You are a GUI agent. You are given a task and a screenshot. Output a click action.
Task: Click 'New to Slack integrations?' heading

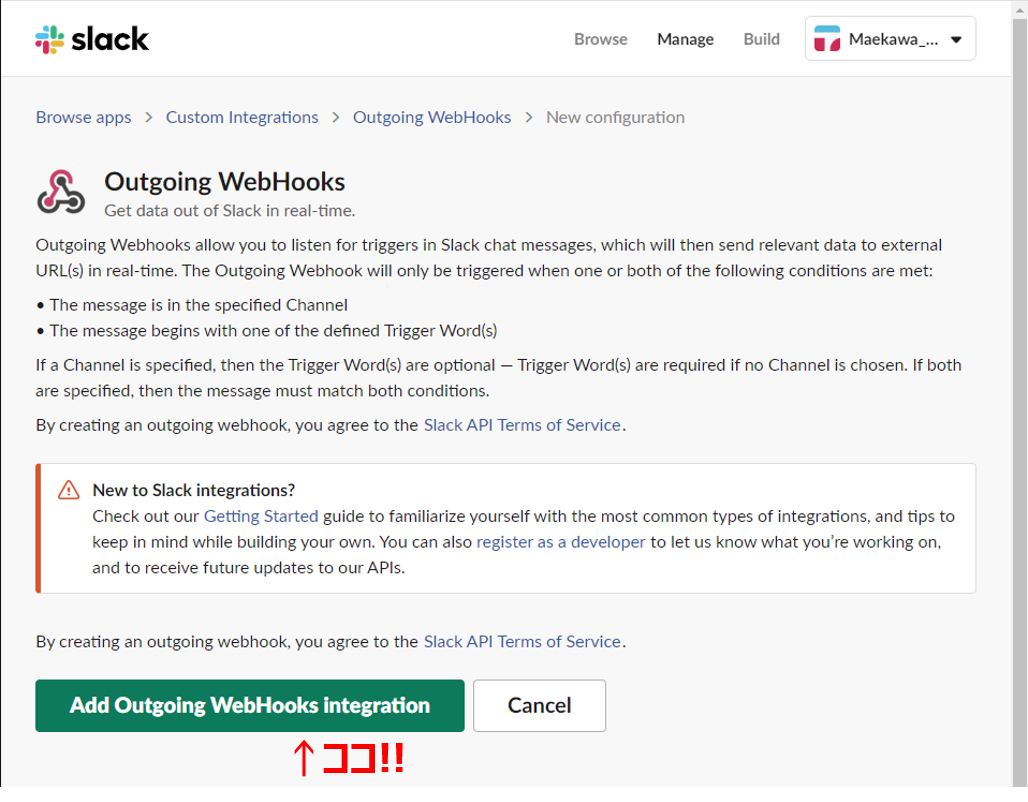193,490
